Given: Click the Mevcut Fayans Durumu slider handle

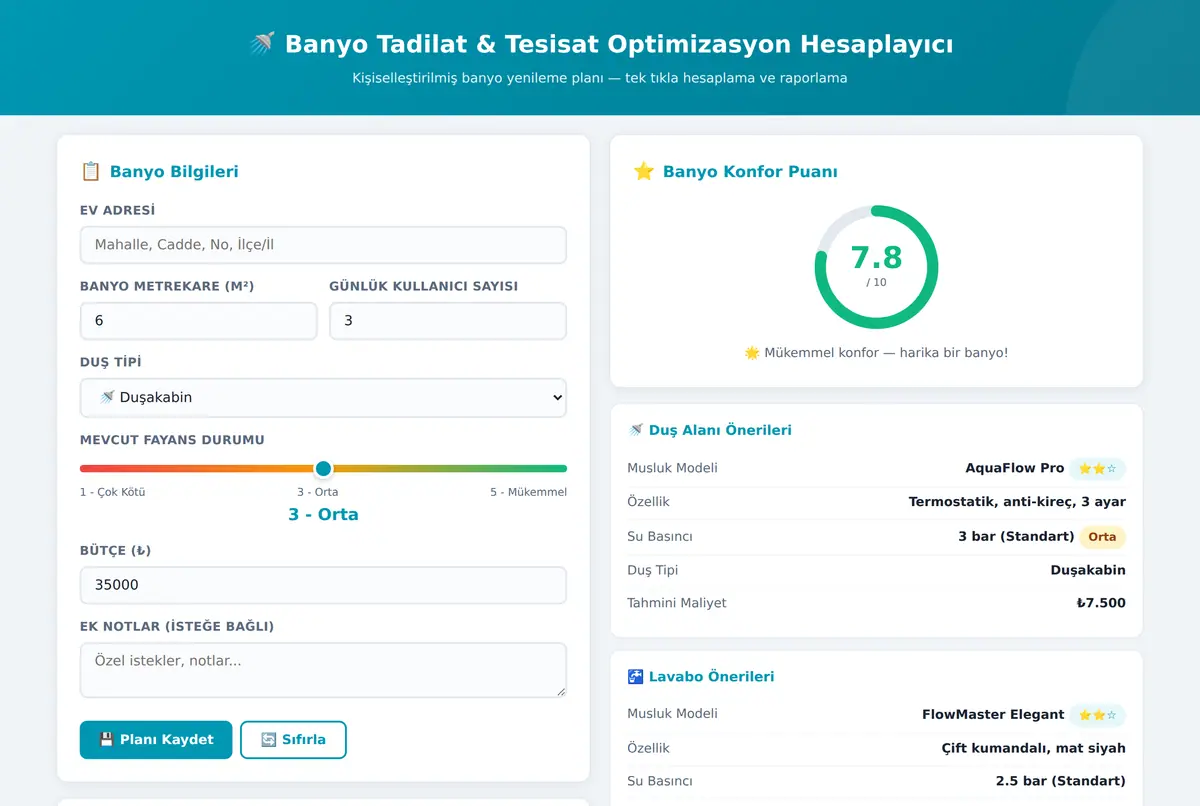Looking at the screenshot, I should pyautogui.click(x=323, y=468).
